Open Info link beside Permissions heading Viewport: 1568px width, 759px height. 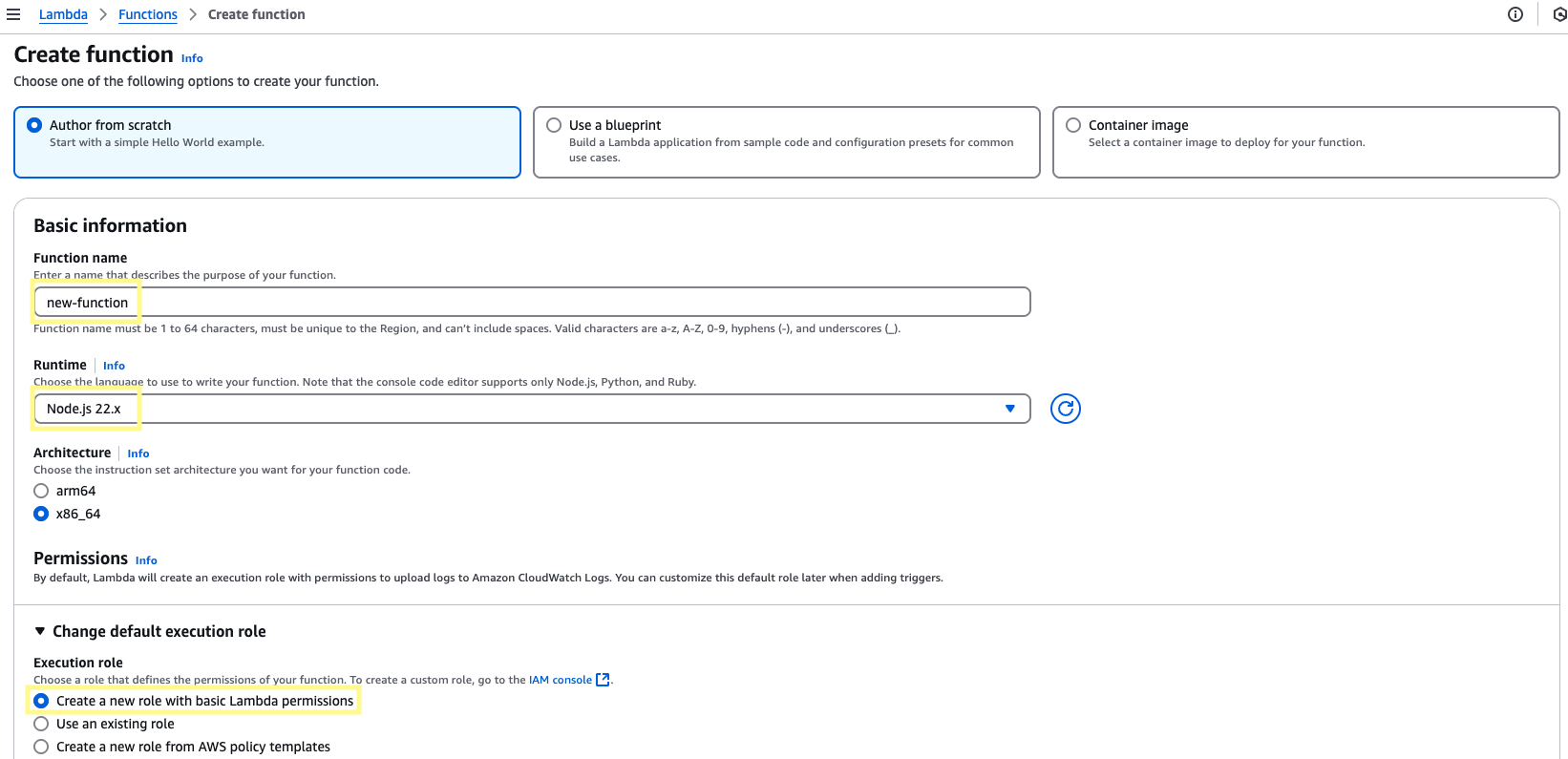(x=146, y=560)
